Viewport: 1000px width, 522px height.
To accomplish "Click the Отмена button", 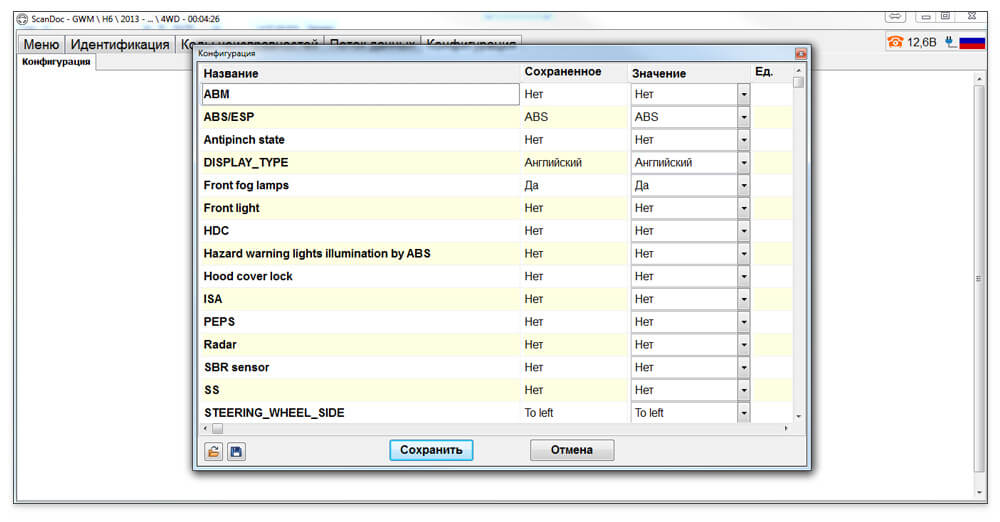I will click(x=572, y=450).
